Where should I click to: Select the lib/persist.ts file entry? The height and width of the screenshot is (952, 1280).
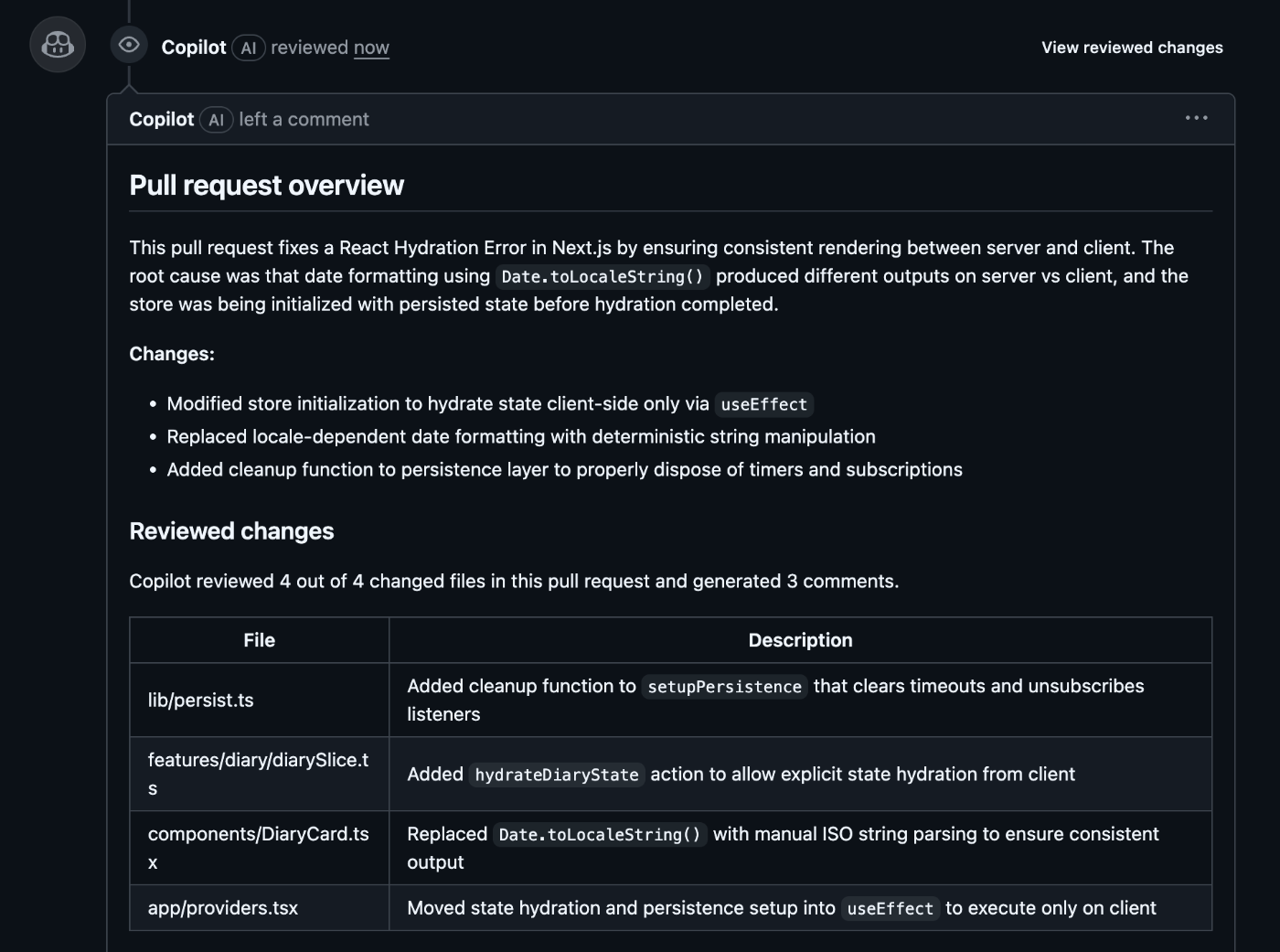[x=201, y=701]
